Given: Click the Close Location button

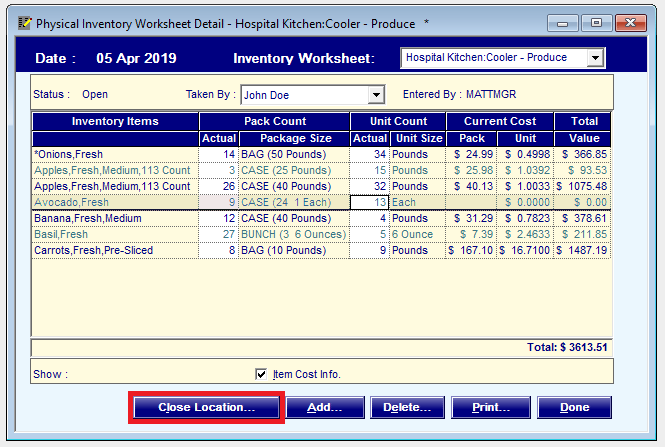Looking at the screenshot, I should click(206, 408).
